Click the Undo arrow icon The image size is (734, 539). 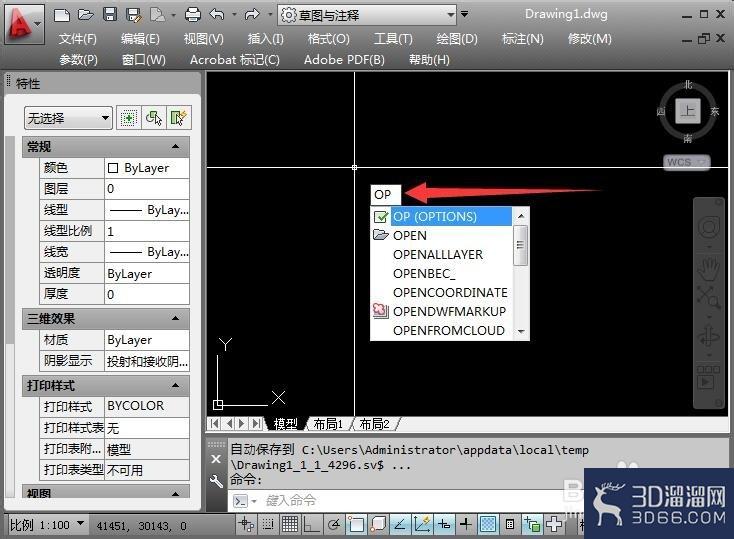pyautogui.click(x=217, y=15)
